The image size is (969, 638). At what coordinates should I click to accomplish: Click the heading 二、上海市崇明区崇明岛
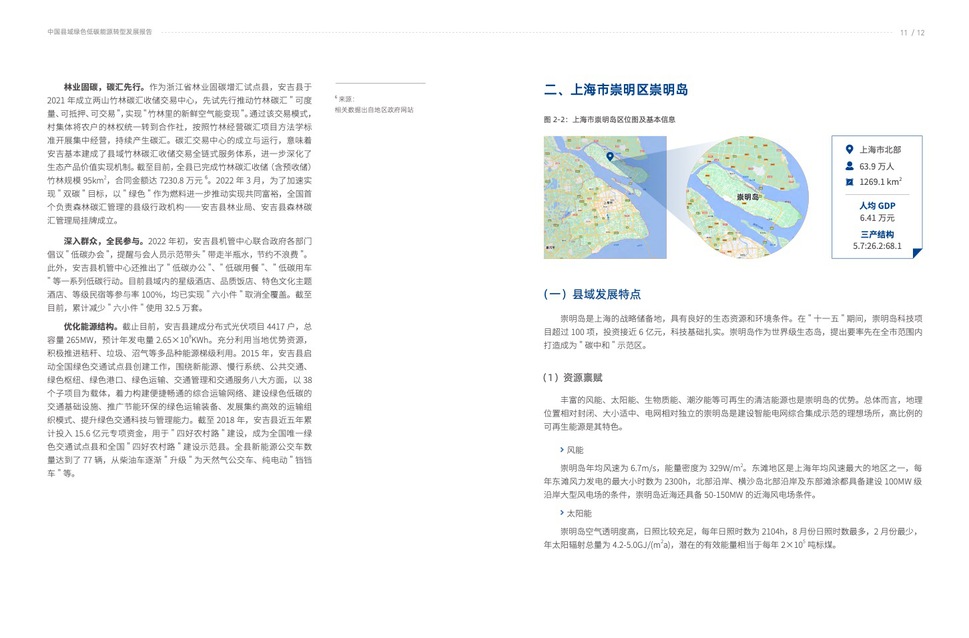tap(615, 90)
